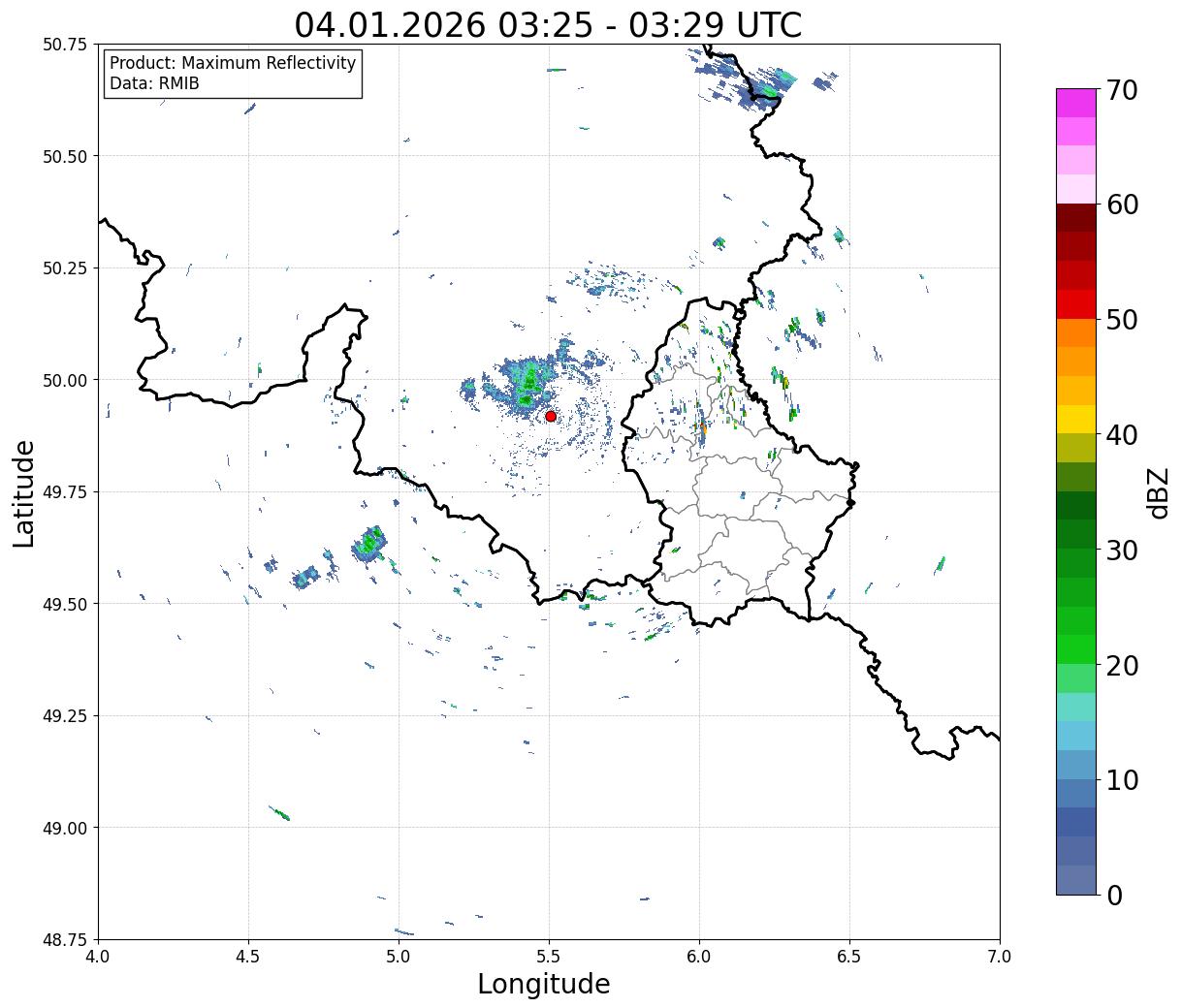Click the 70 tick label on colorbar
This screenshot has height=1008, width=1182.
pos(1122,89)
